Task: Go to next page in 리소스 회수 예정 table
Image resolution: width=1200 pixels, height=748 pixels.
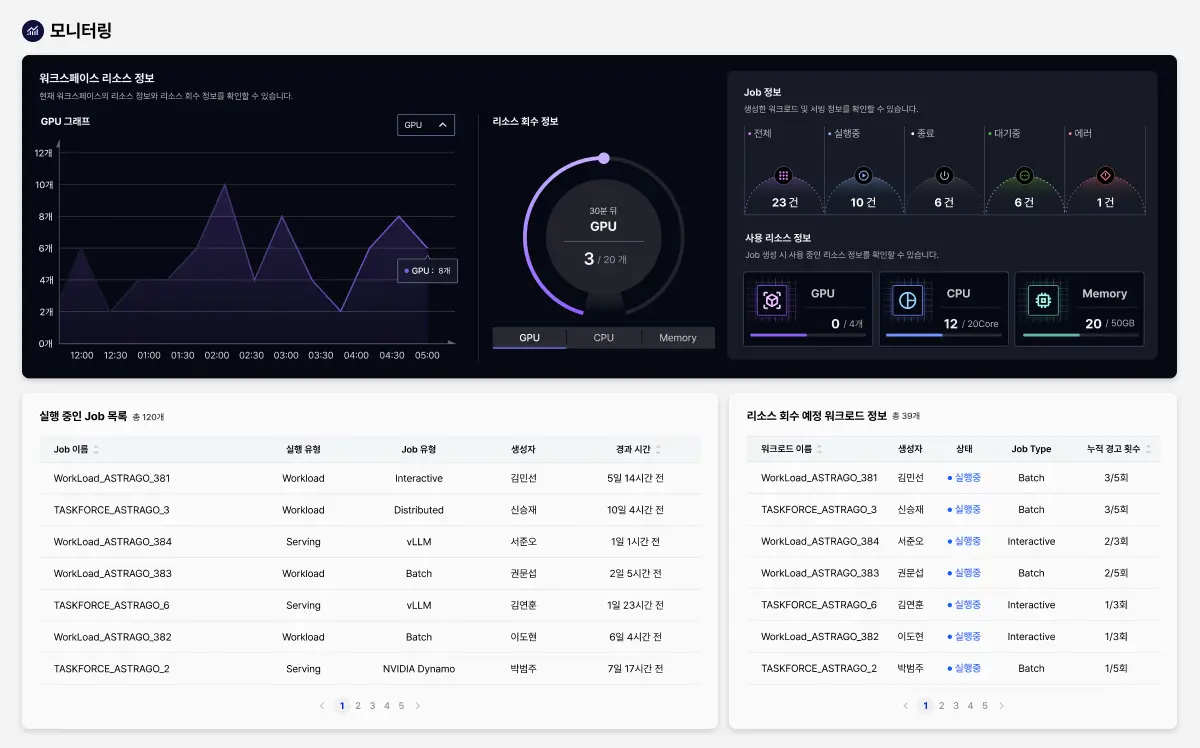Action: (x=1001, y=706)
